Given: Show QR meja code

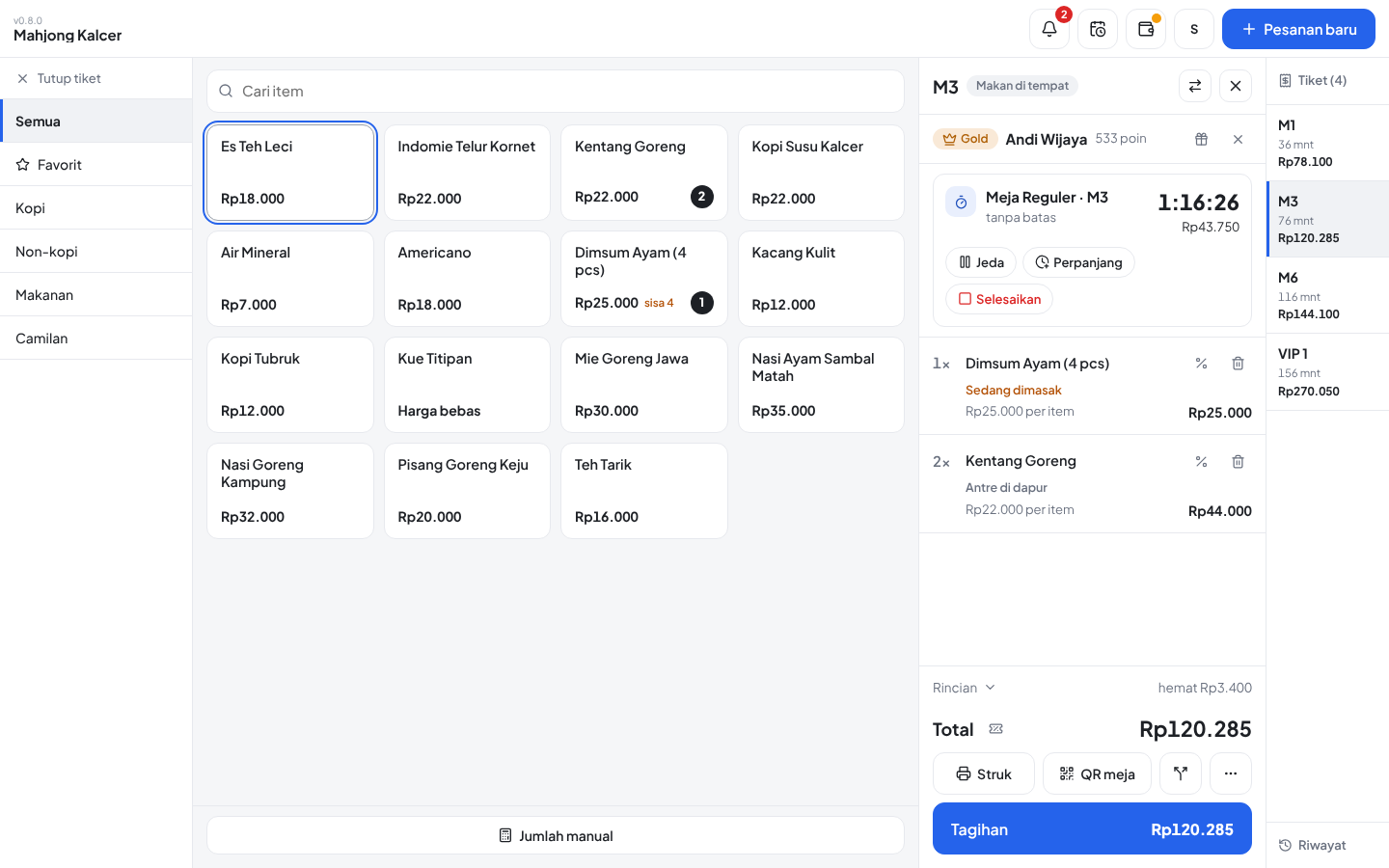Looking at the screenshot, I should point(1097,773).
